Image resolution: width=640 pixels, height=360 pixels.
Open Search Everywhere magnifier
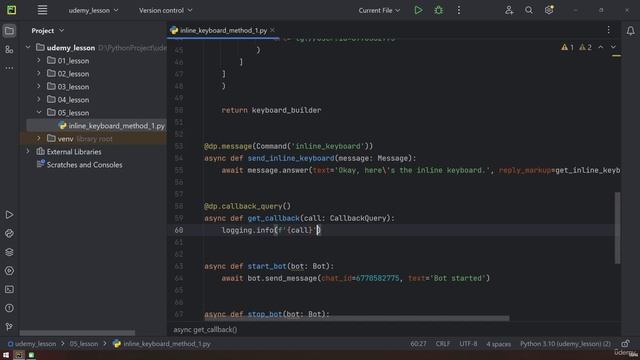tap(529, 10)
